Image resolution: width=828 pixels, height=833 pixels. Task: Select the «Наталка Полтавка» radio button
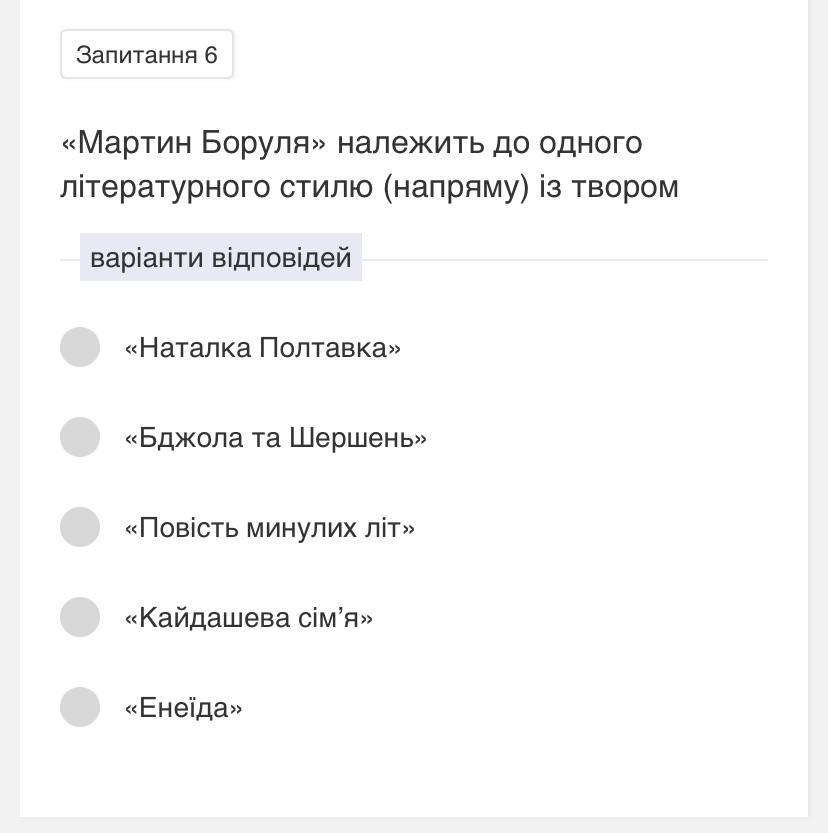[80, 347]
